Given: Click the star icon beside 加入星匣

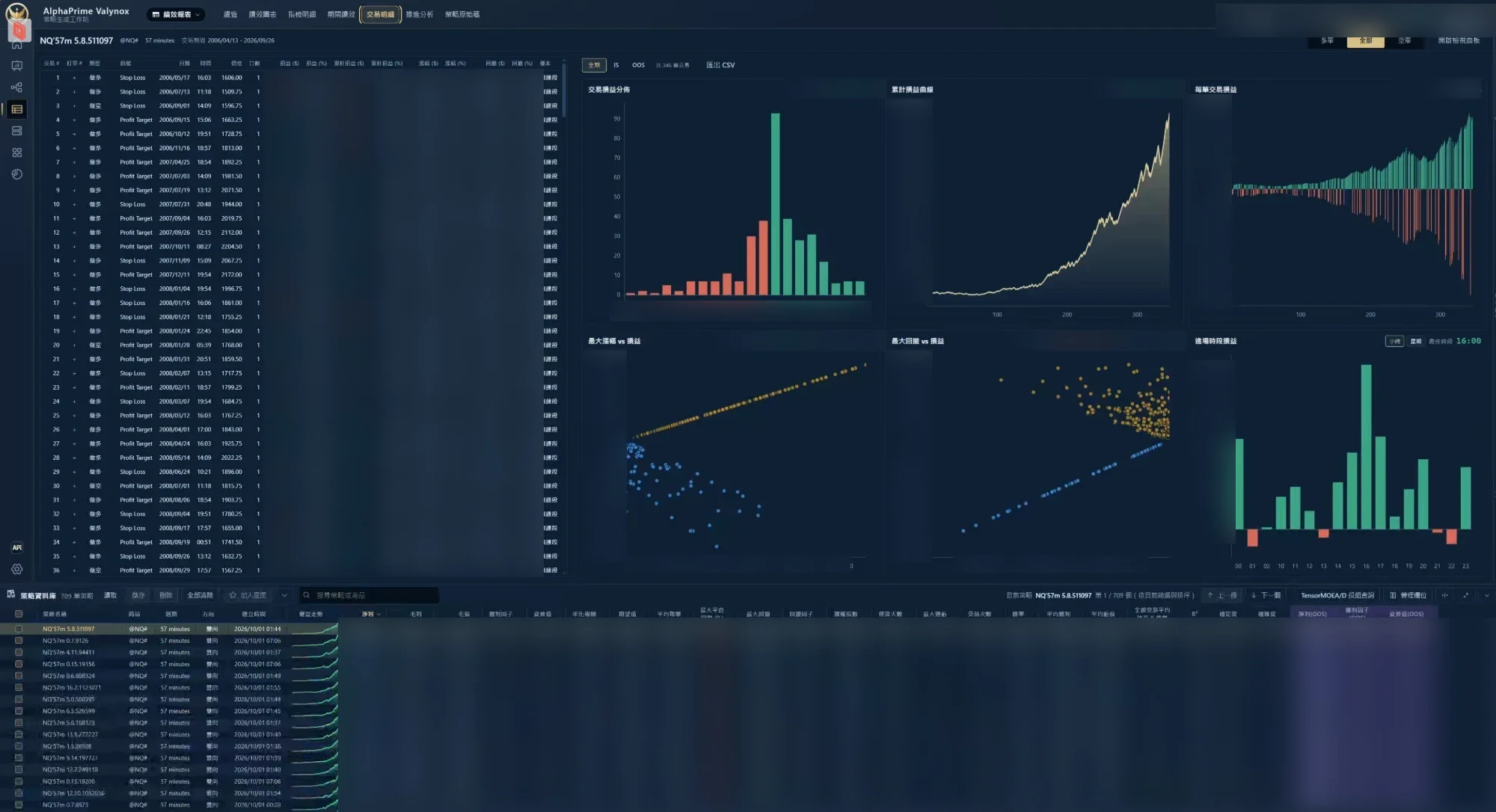Looking at the screenshot, I should pyautogui.click(x=233, y=595).
